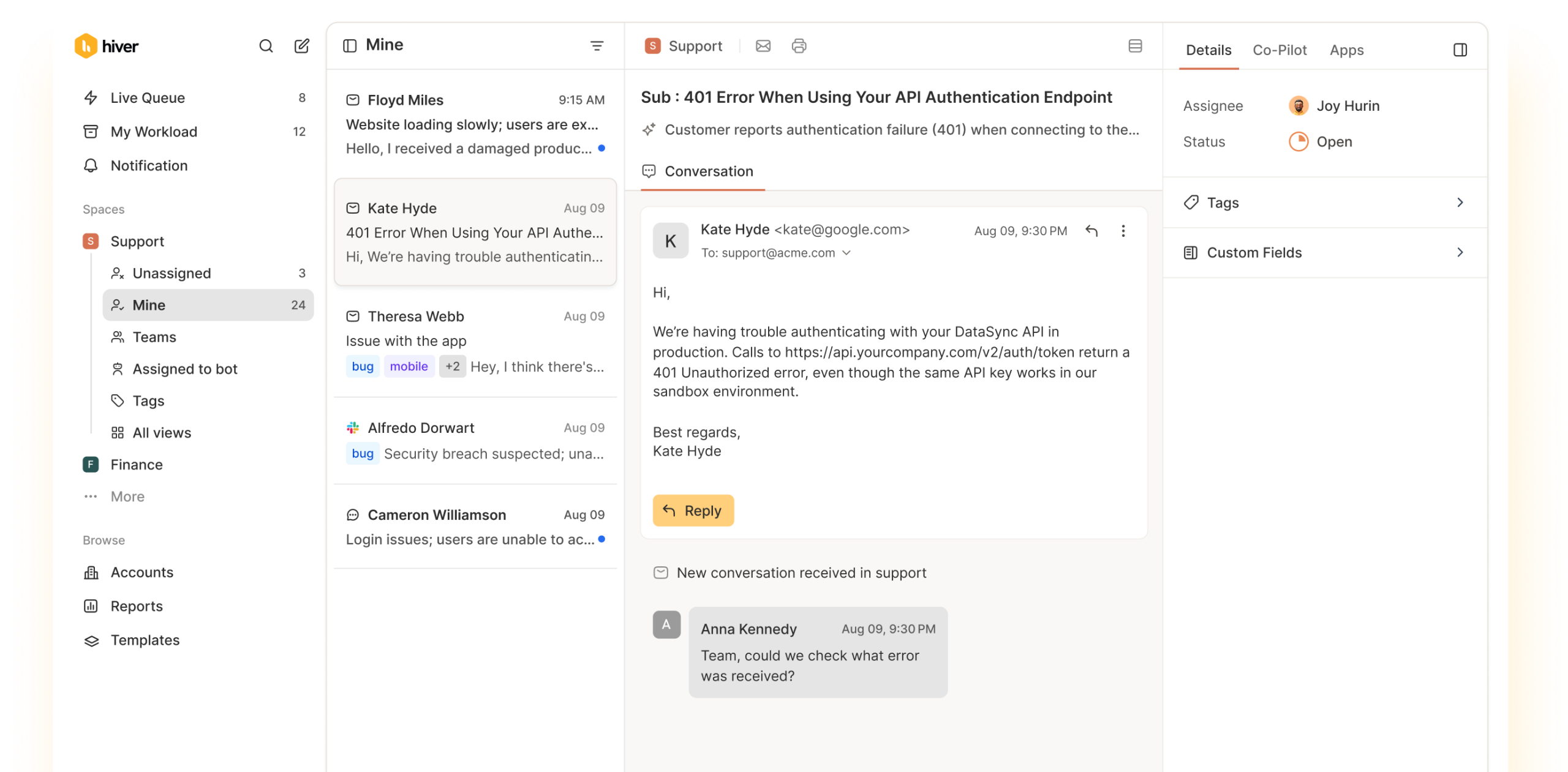Switch to the Co-Pilot tab

coord(1280,50)
